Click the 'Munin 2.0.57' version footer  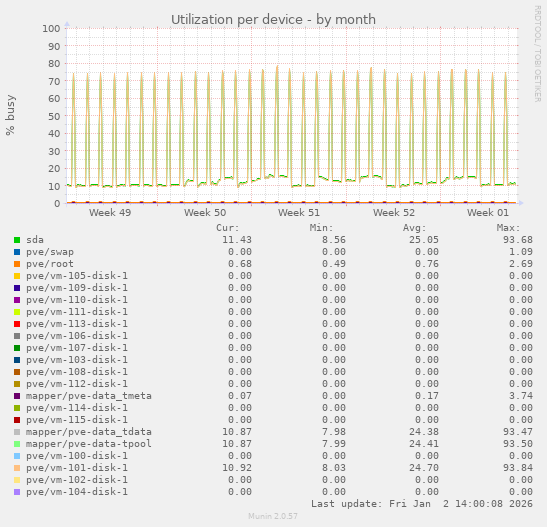coord(273,516)
